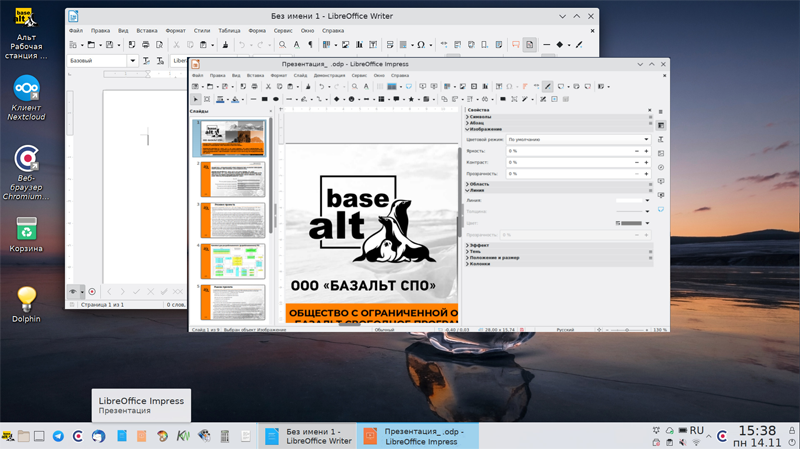Expand the Символы section in sidebar
Image resolution: width=800 pixels, height=449 pixels.
(x=480, y=117)
